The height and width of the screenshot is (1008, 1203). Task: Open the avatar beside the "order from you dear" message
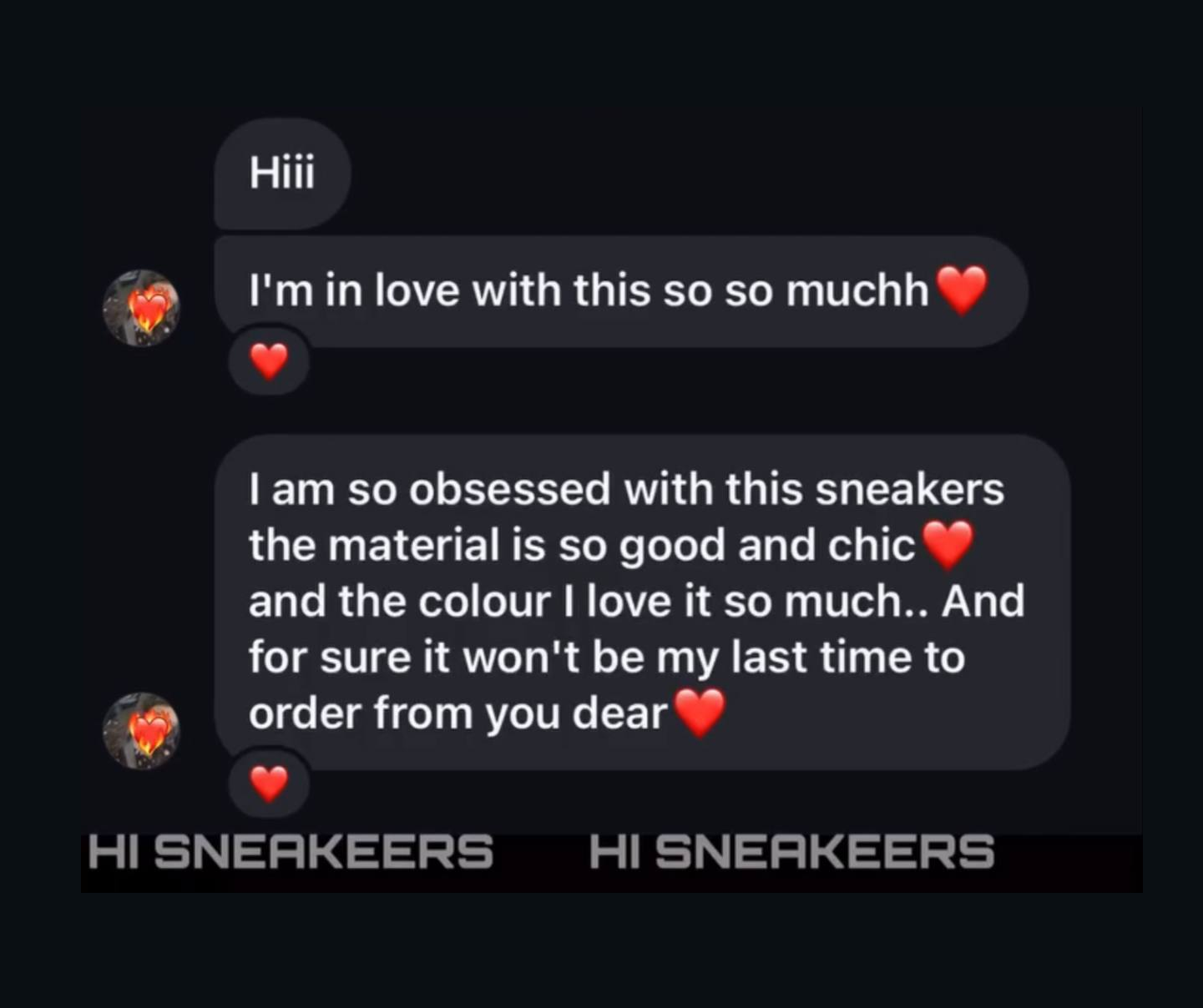pos(141,730)
